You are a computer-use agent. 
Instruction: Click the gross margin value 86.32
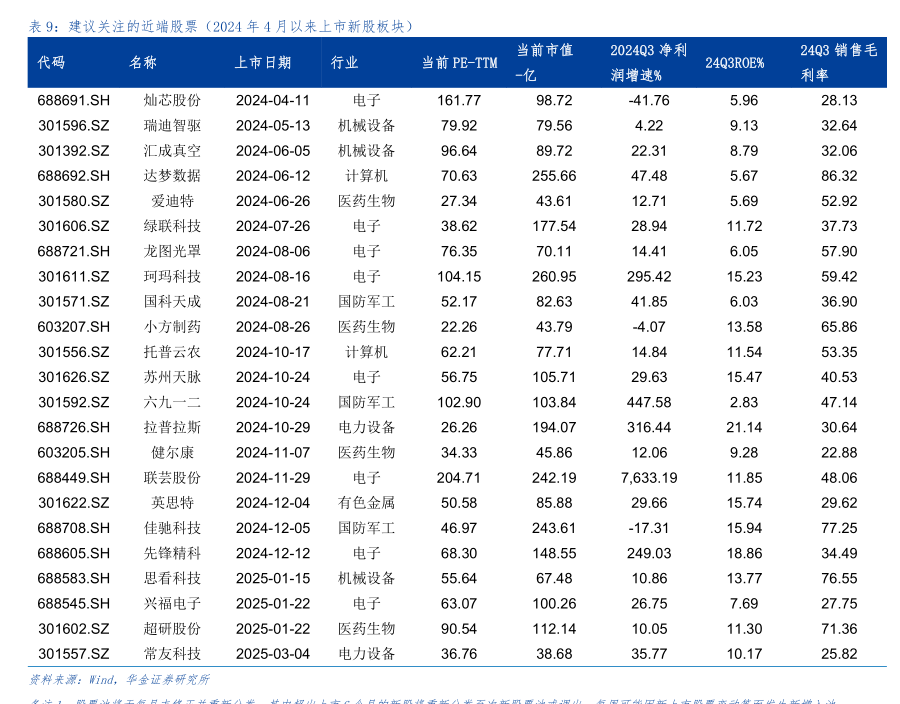[x=839, y=176]
